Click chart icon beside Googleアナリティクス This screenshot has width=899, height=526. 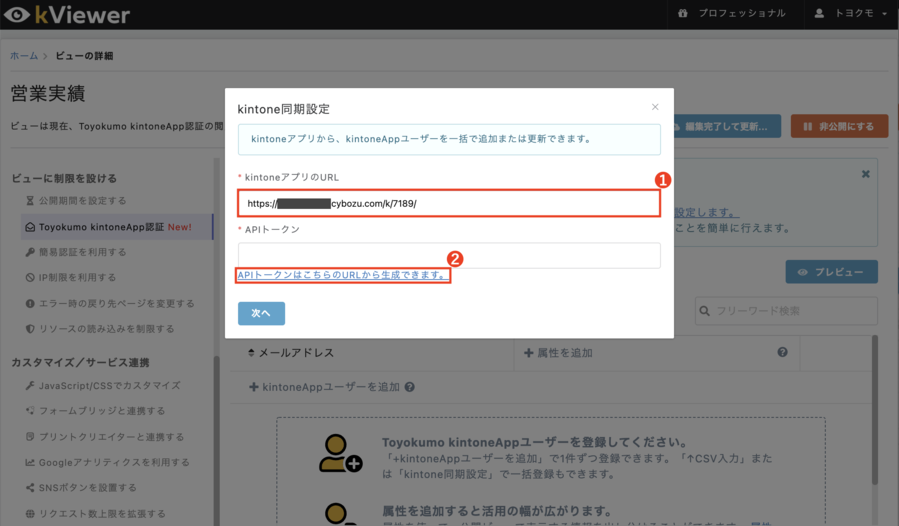(x=30, y=462)
